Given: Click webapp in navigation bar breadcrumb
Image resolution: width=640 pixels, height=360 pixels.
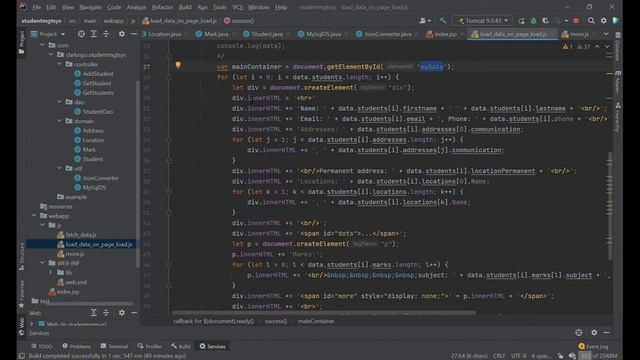Looking at the screenshot, I should coord(113,21).
